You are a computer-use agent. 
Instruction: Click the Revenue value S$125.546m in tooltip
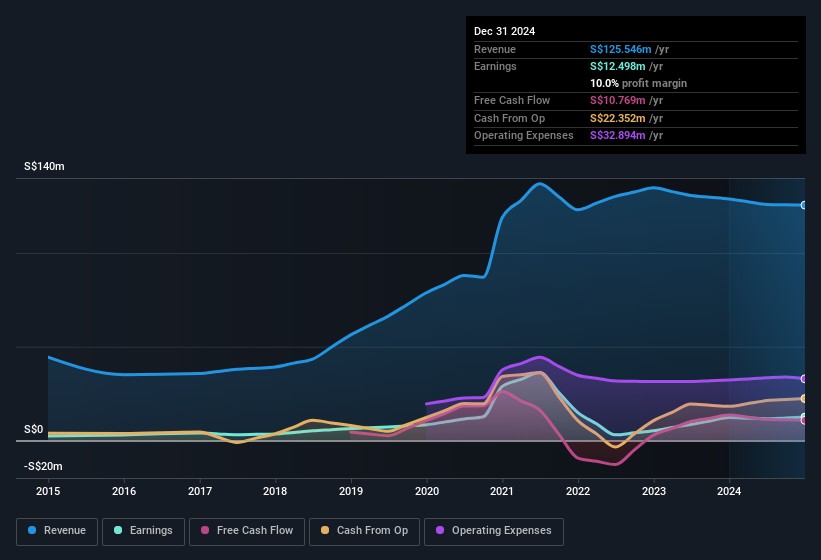click(626, 49)
